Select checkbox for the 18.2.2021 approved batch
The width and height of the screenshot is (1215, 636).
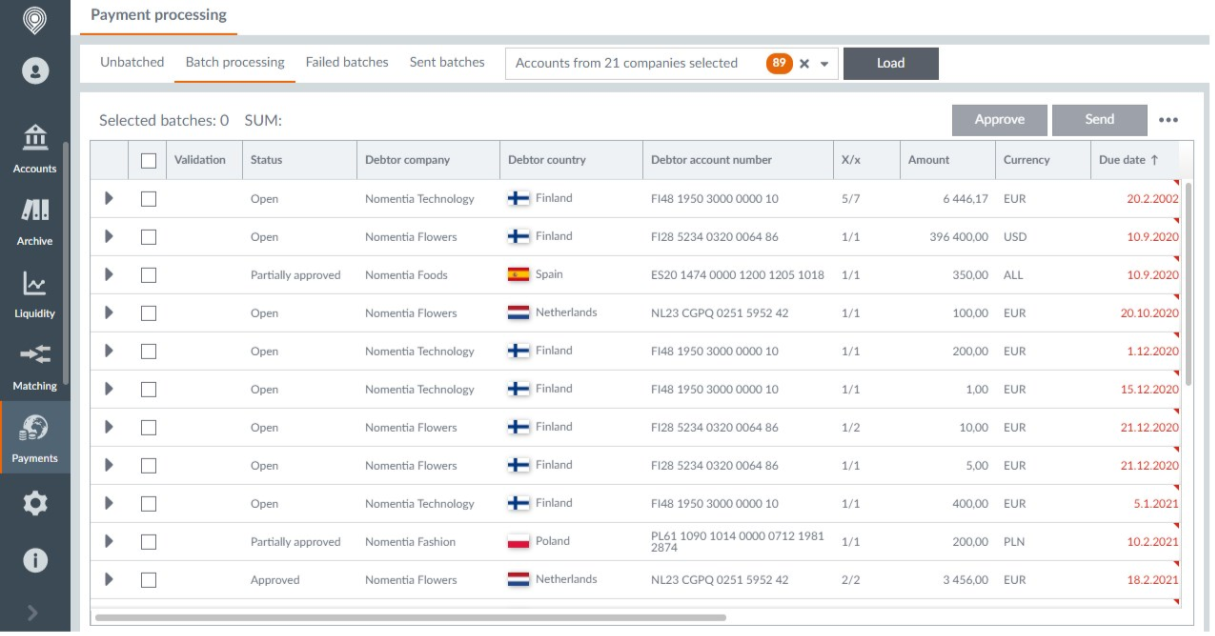148,580
